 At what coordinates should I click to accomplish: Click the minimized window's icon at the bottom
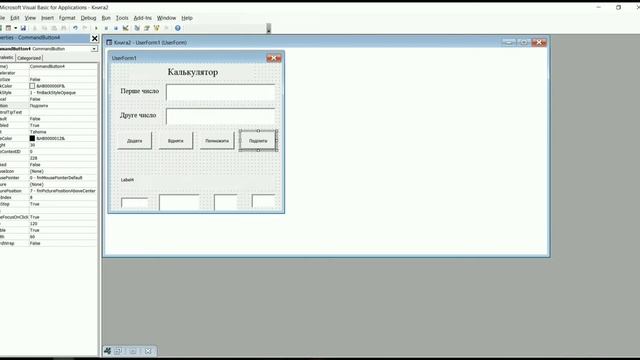coord(108,351)
